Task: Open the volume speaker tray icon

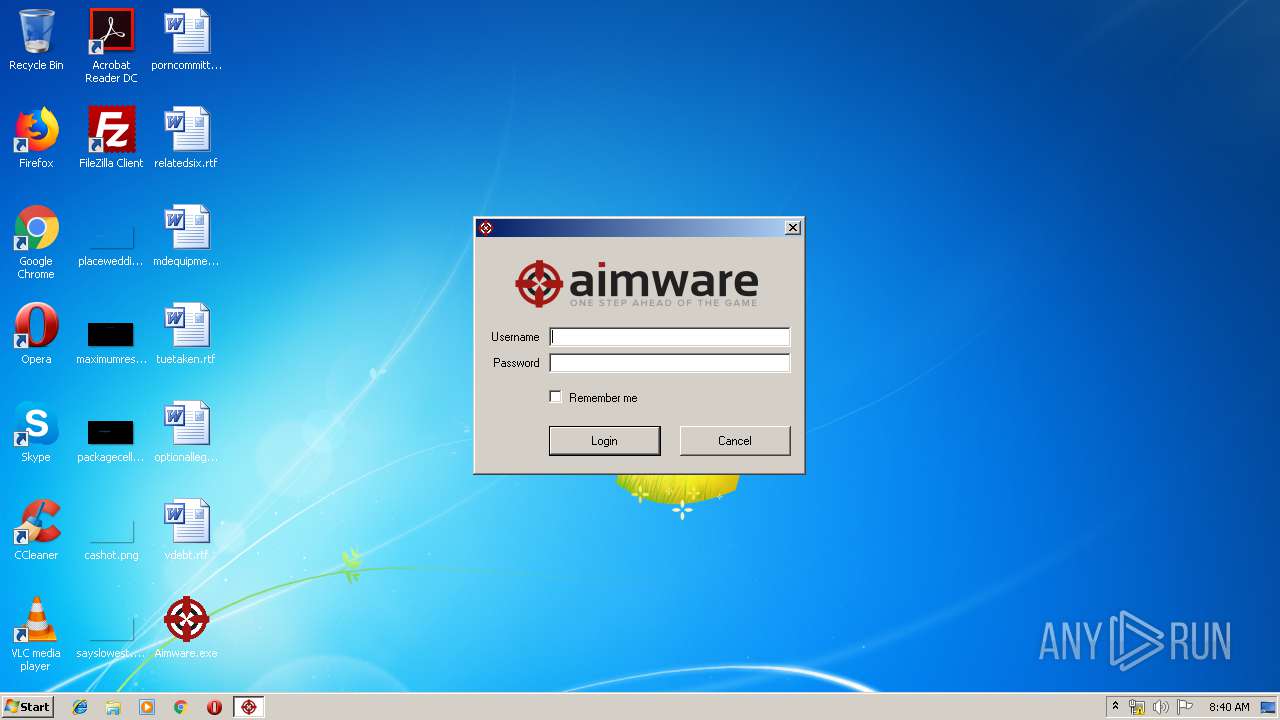Action: point(1161,707)
